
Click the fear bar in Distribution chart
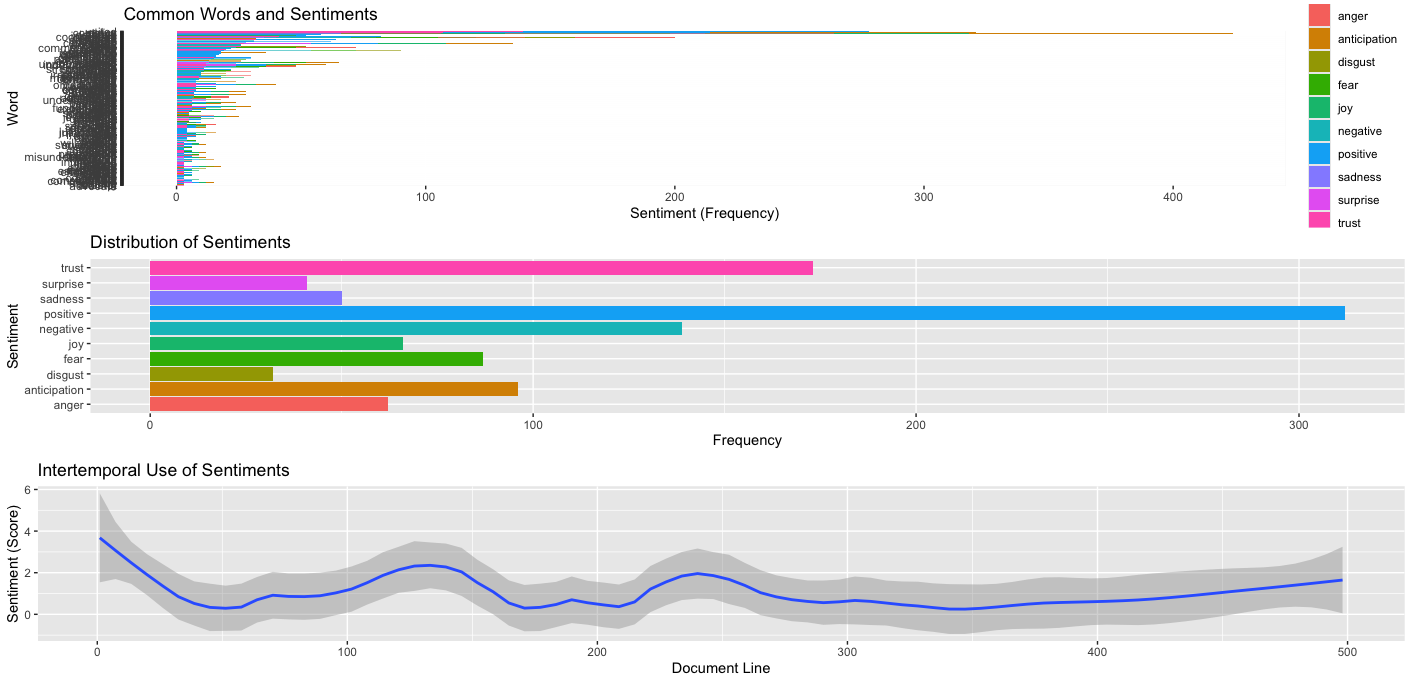(316, 359)
